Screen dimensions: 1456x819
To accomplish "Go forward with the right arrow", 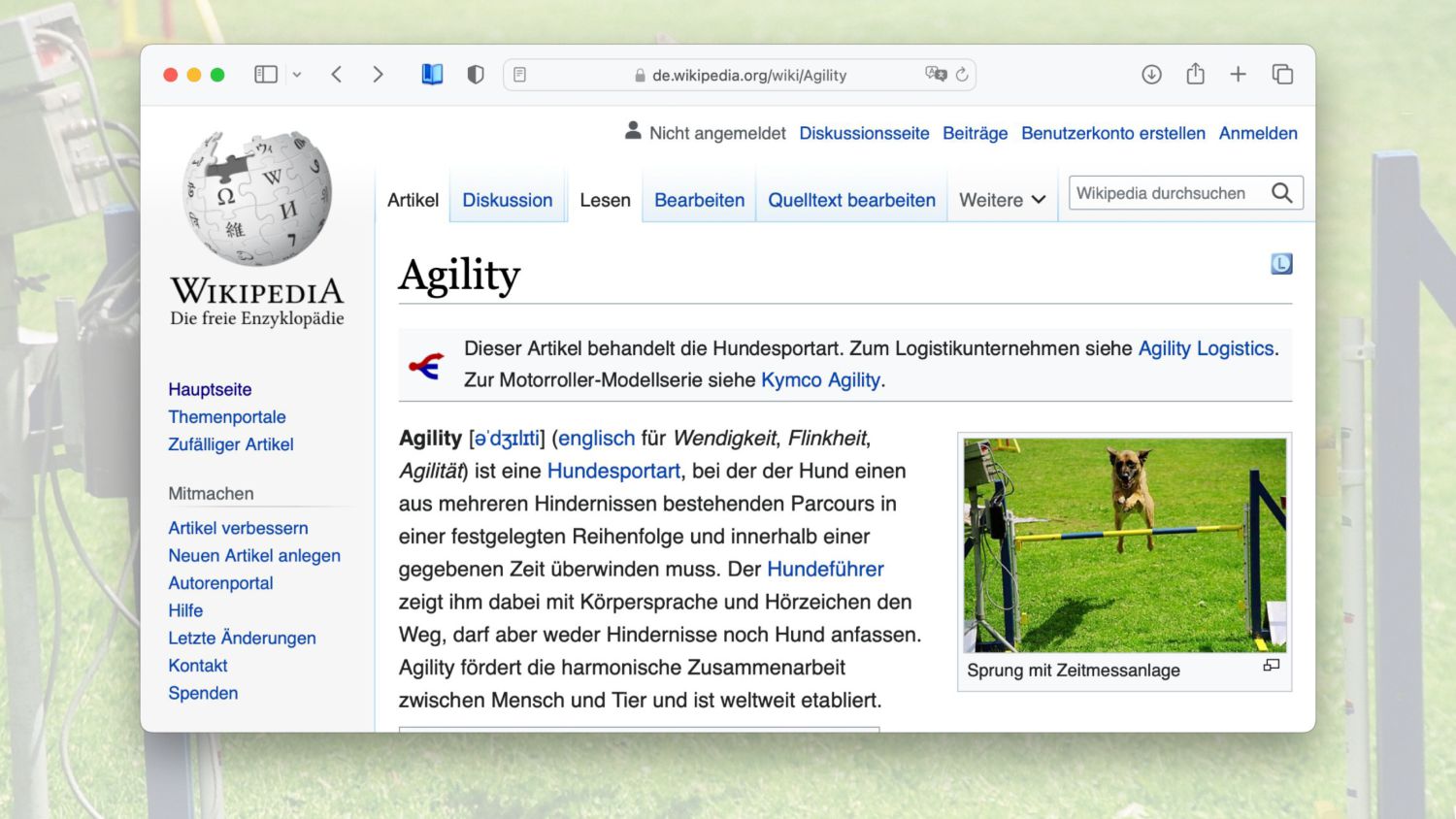I will pyautogui.click(x=378, y=75).
